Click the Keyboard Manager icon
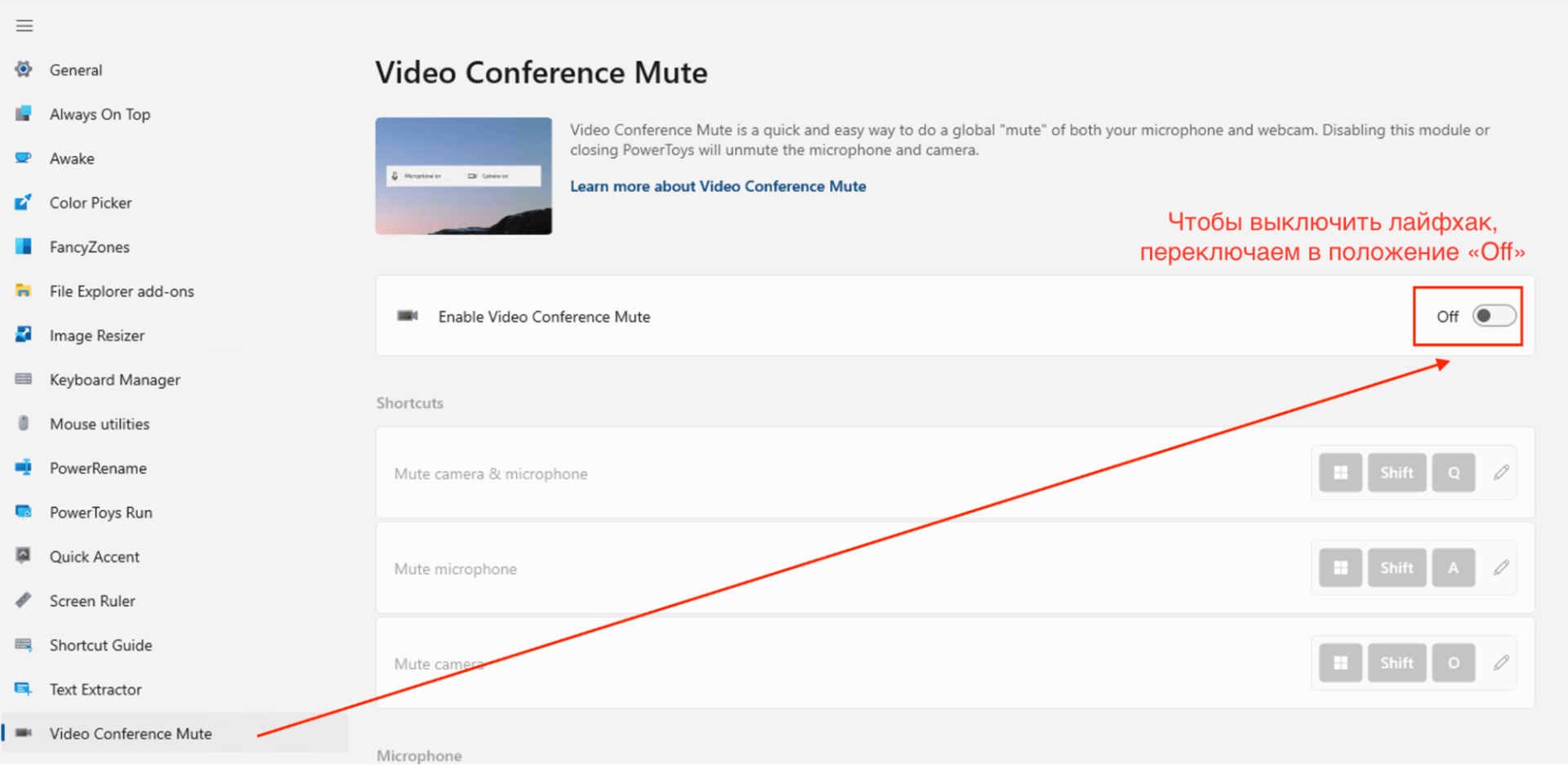1568x765 pixels. tap(24, 379)
